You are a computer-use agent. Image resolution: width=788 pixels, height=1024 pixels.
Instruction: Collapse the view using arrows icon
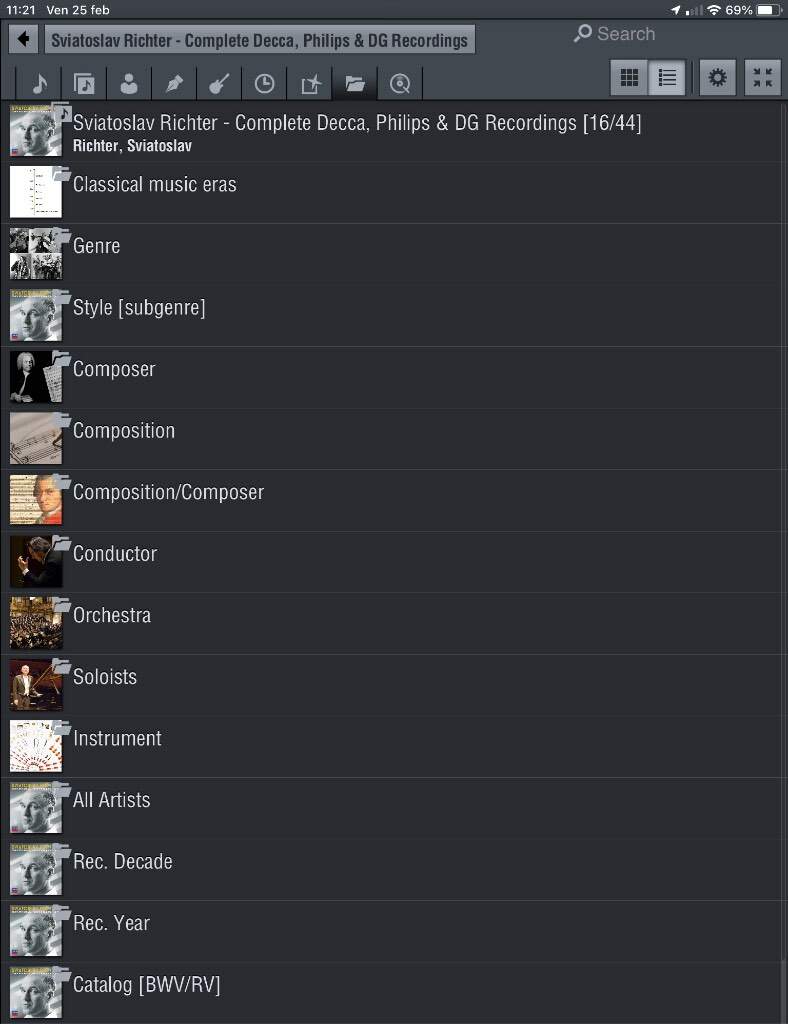click(763, 78)
